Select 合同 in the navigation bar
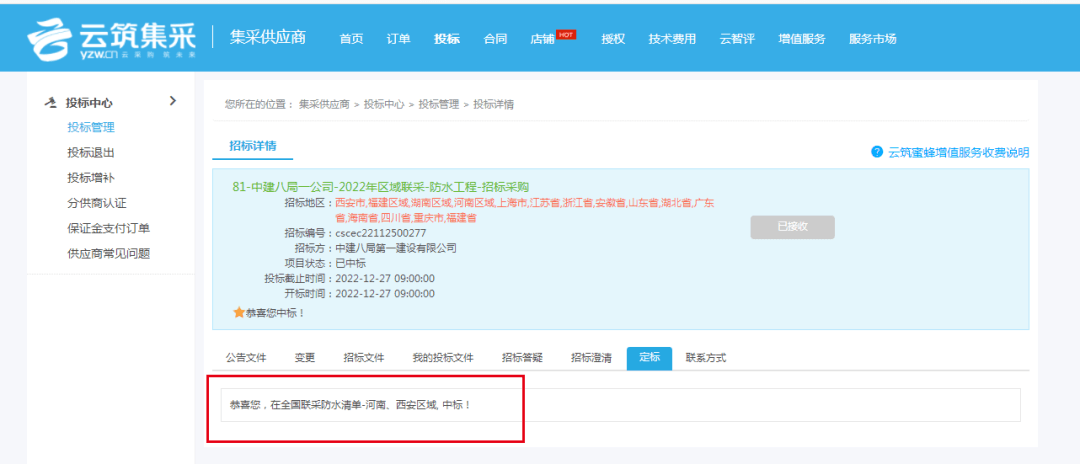This screenshot has height=464, width=1080. [495, 39]
